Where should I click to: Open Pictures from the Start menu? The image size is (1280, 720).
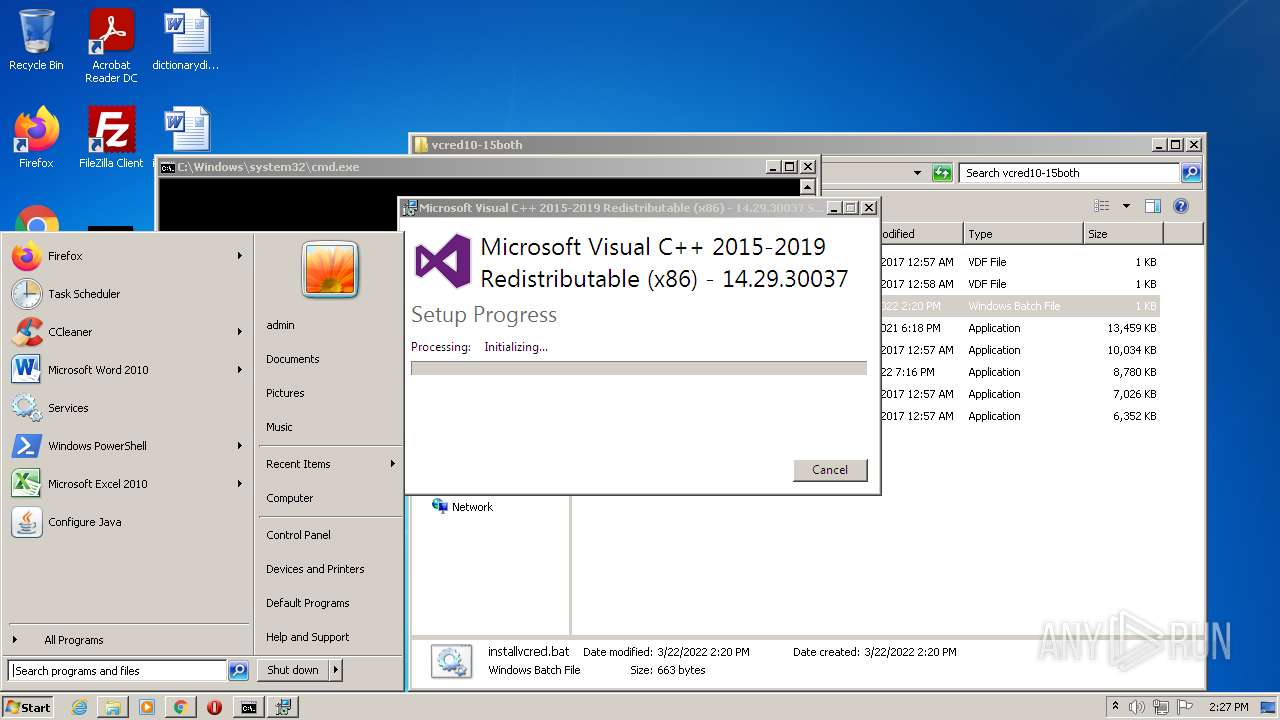point(285,393)
